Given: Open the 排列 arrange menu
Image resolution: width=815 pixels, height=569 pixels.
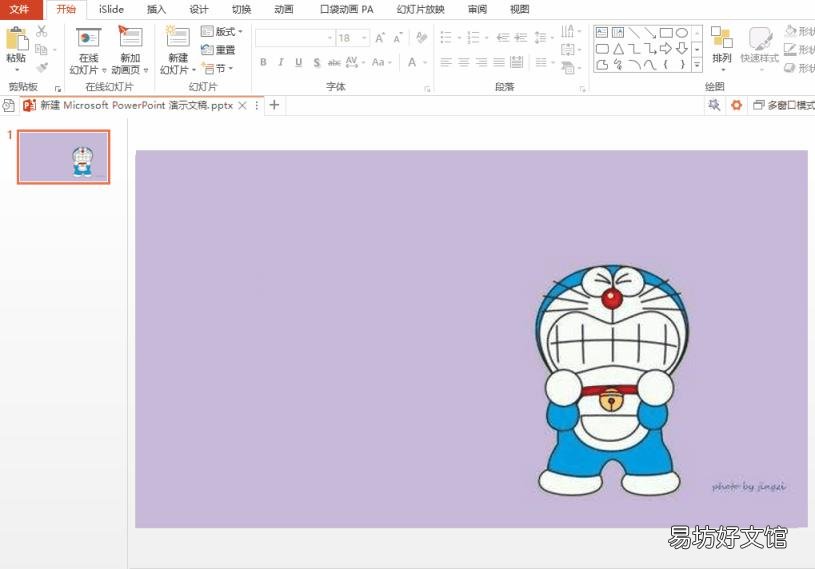Looking at the screenshot, I should coord(721,48).
